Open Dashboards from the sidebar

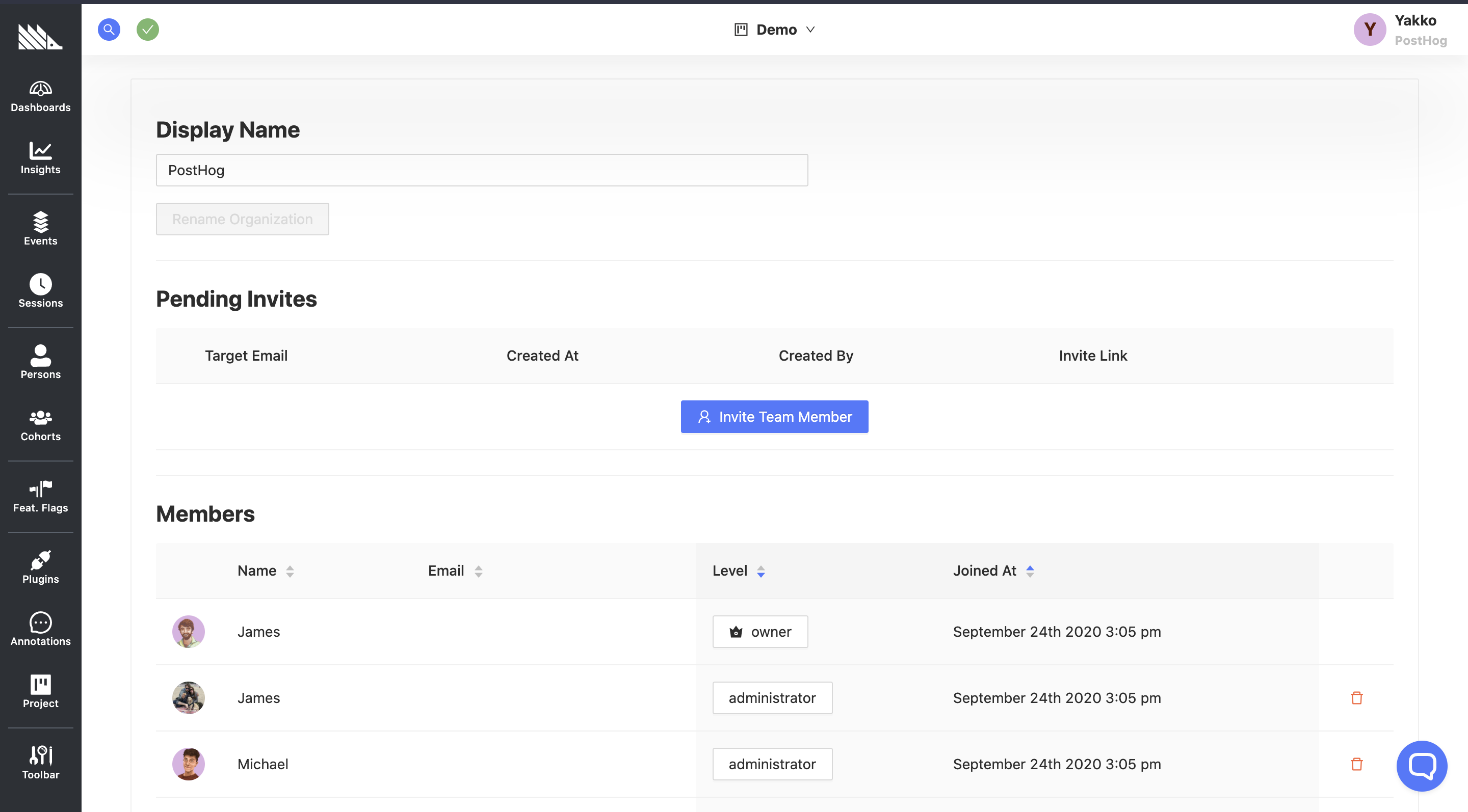(x=40, y=97)
